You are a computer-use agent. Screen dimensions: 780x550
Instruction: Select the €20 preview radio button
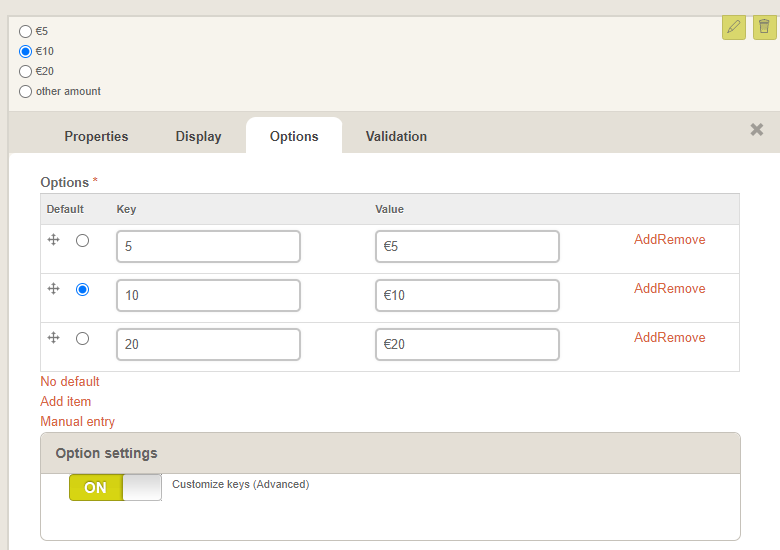[25, 72]
